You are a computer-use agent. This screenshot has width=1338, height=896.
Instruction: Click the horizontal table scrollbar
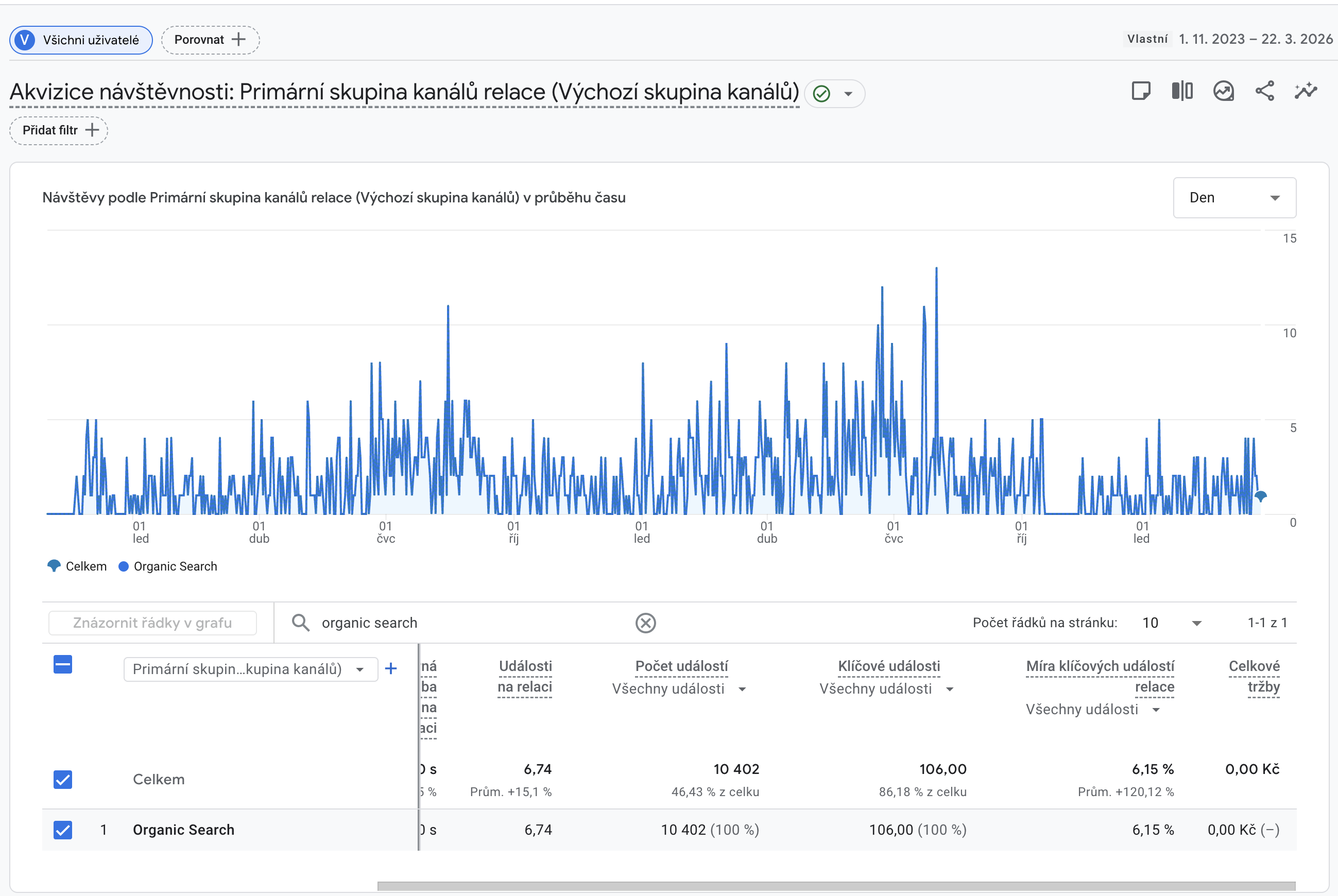(836, 886)
